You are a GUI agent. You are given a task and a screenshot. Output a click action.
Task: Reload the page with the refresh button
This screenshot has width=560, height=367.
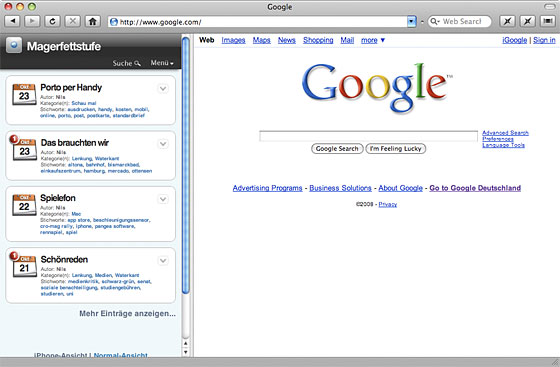[52, 21]
